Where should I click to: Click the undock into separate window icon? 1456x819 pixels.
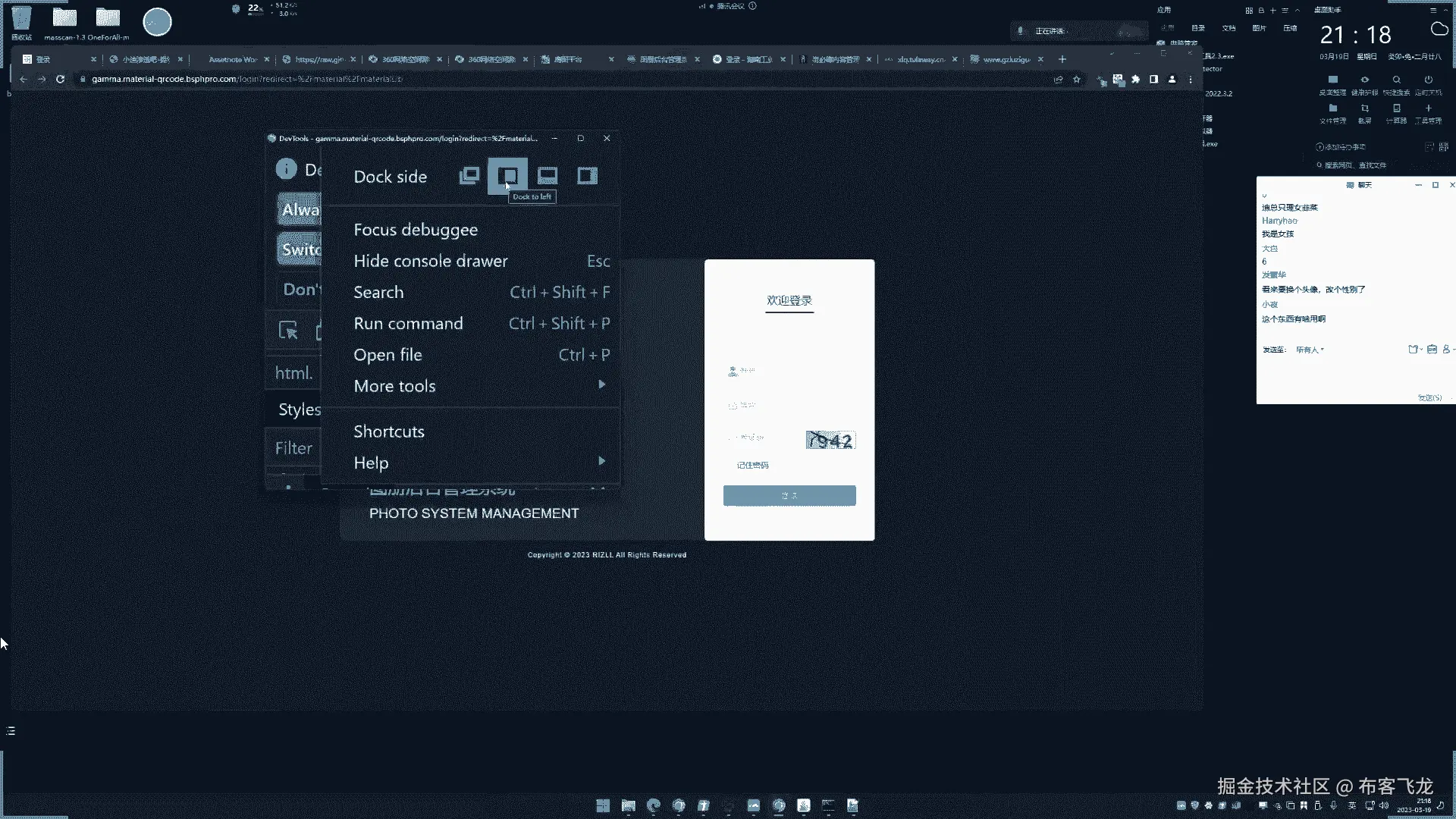pos(469,176)
